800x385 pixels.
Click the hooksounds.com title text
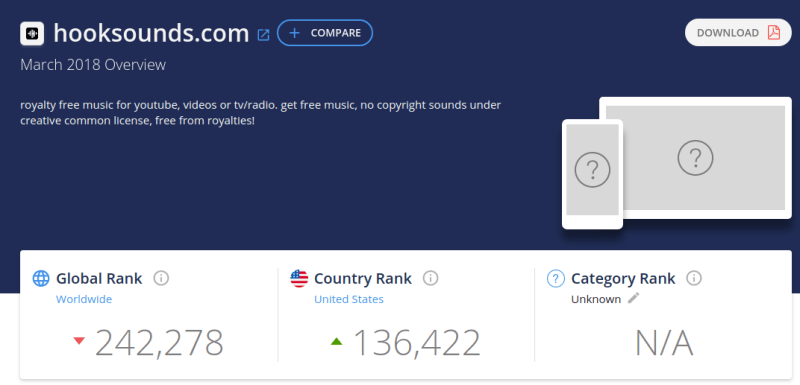click(x=152, y=34)
